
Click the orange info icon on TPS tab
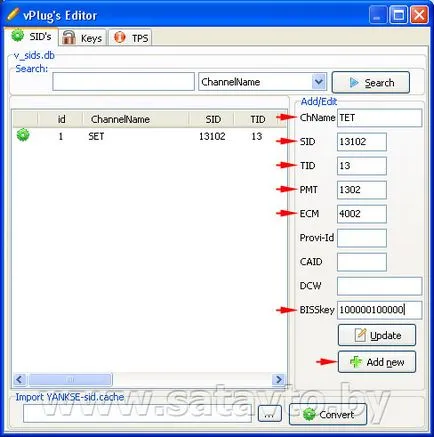(x=119, y=37)
